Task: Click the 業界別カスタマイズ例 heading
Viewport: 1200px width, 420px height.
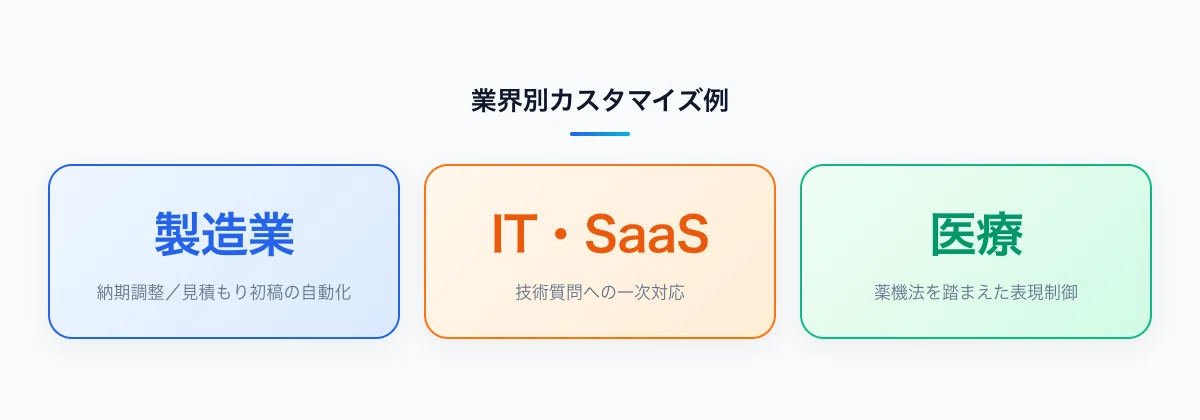Action: [x=600, y=101]
